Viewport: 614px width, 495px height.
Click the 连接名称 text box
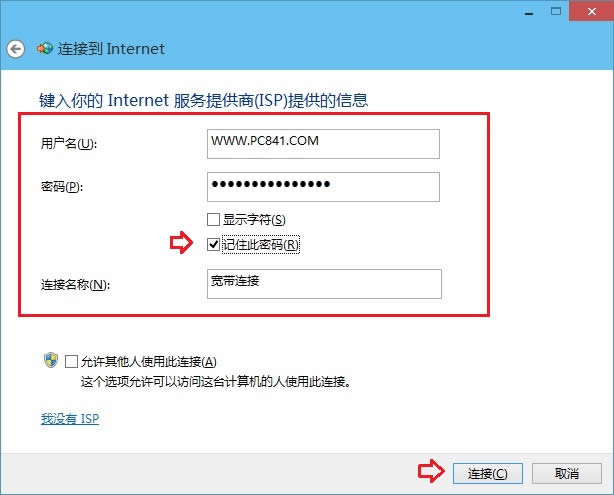pos(323,284)
